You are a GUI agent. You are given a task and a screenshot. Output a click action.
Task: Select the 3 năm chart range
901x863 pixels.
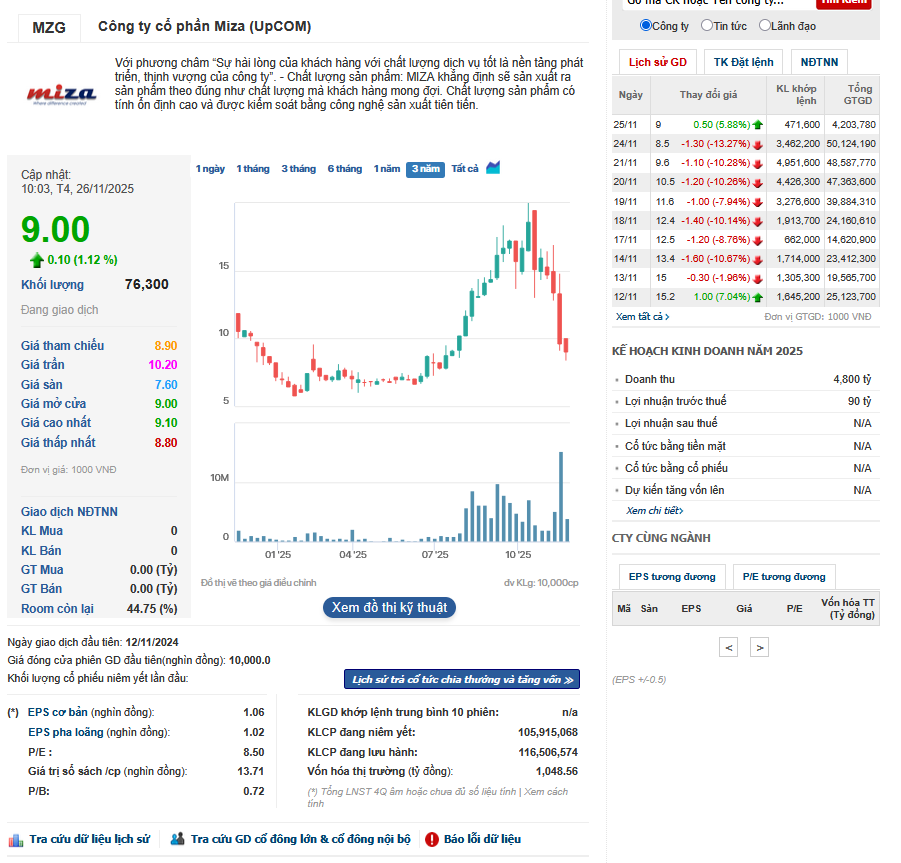(x=425, y=169)
